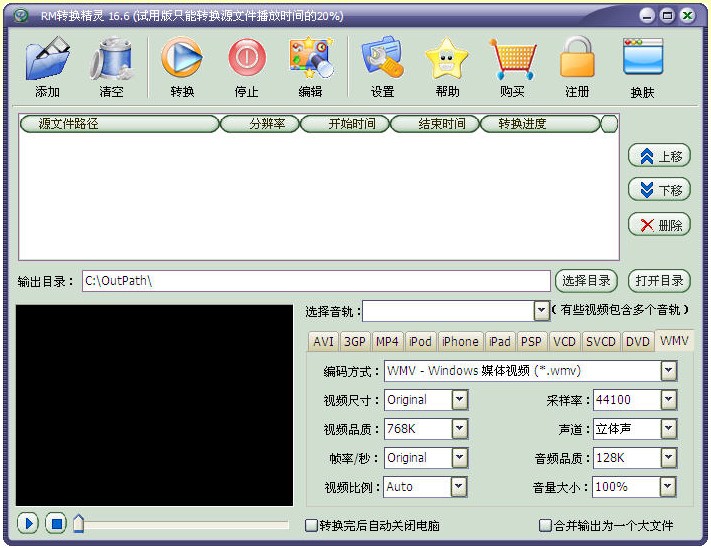Open 帮助 (Help) star icon

447,58
